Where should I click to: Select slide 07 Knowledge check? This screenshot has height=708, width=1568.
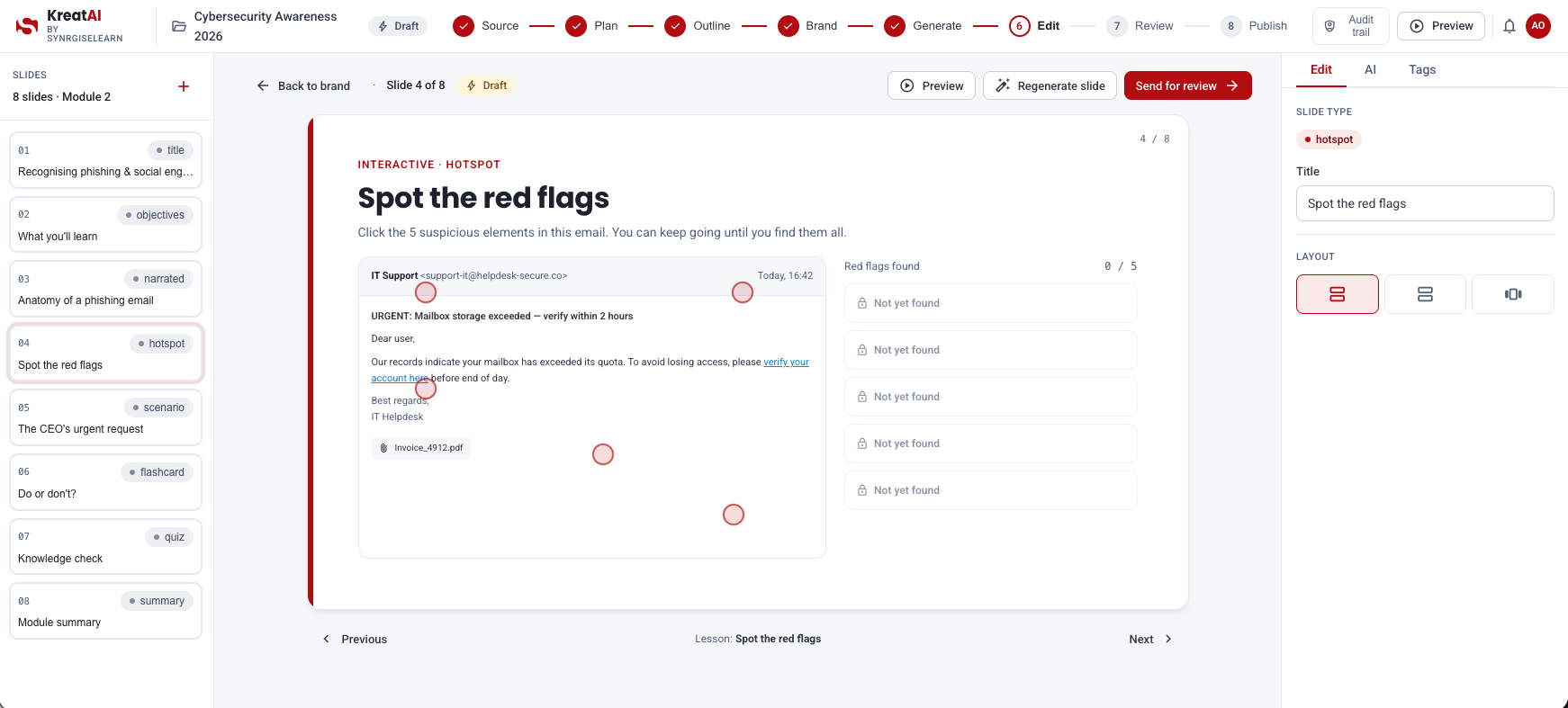click(x=105, y=547)
